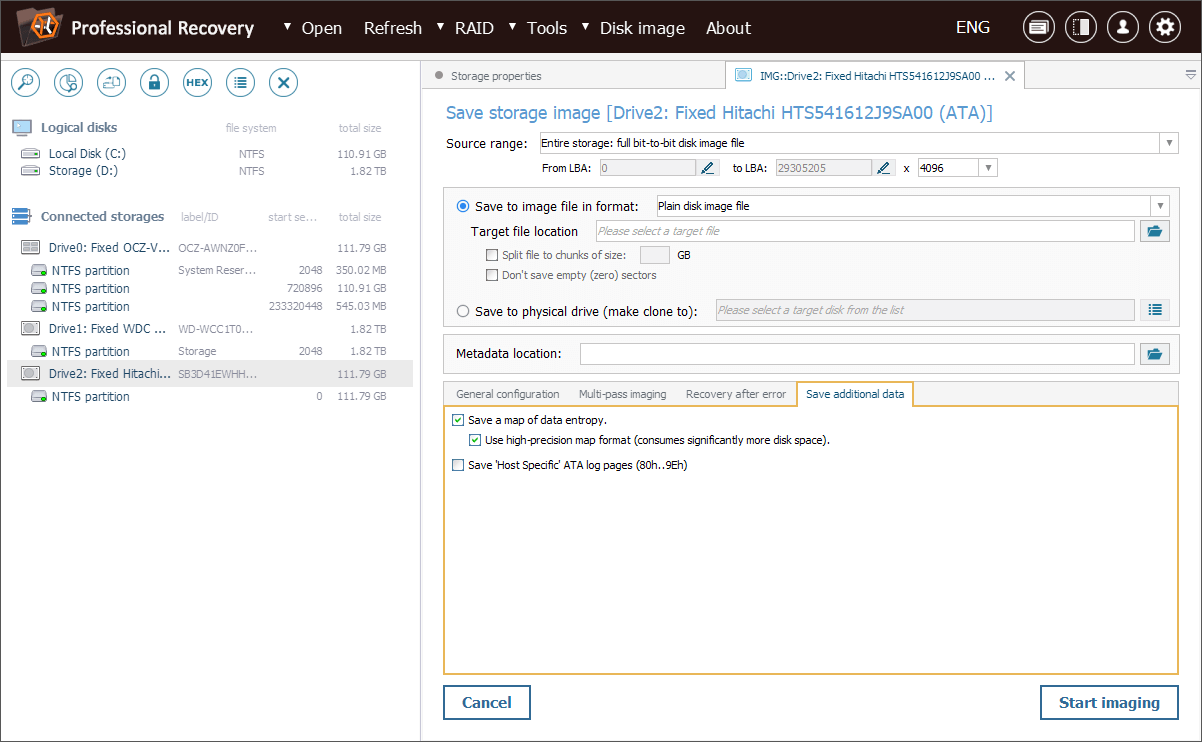Viewport: 1202px width, 742px height.
Task: Click the partition search pie-chart icon
Action: pos(68,83)
